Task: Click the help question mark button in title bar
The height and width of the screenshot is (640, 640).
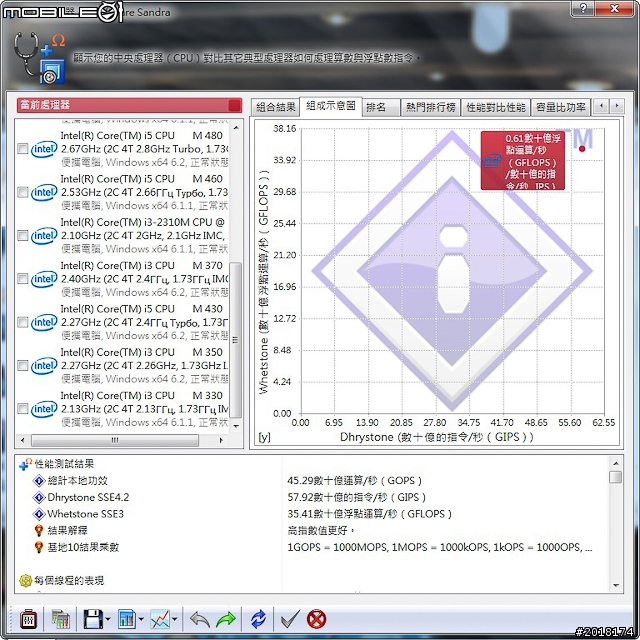Action: pyautogui.click(x=583, y=8)
